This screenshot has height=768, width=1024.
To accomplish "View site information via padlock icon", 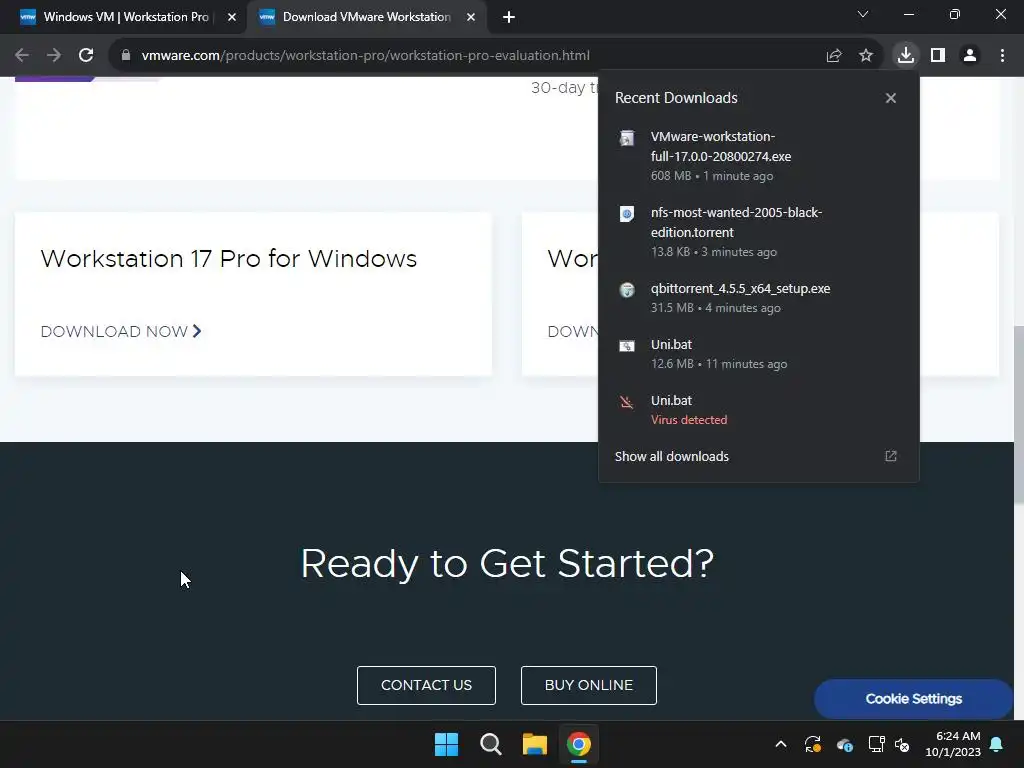I will [126, 56].
